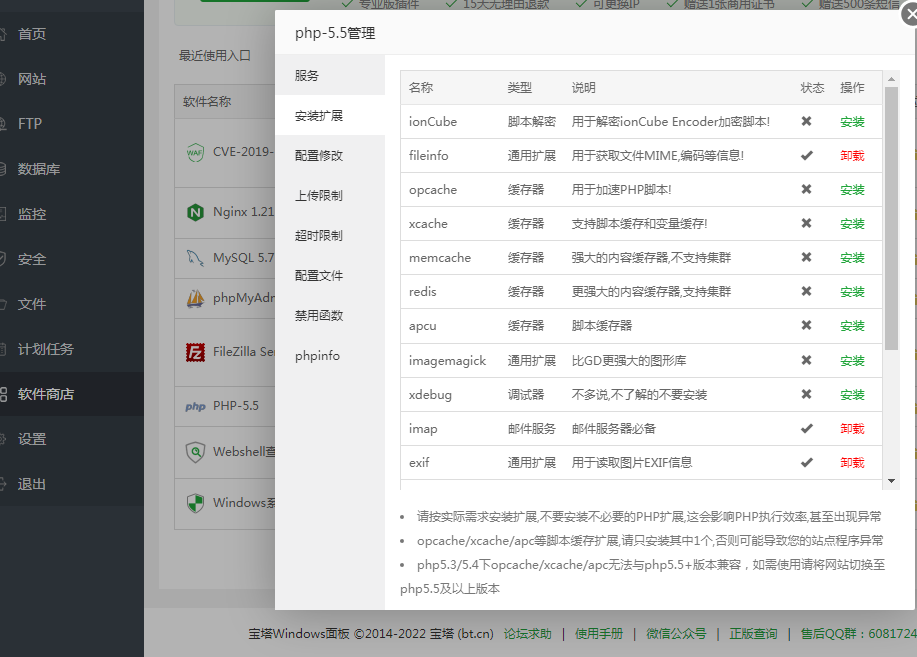Install the ionCube extension
917x657 pixels.
pyautogui.click(x=852, y=122)
